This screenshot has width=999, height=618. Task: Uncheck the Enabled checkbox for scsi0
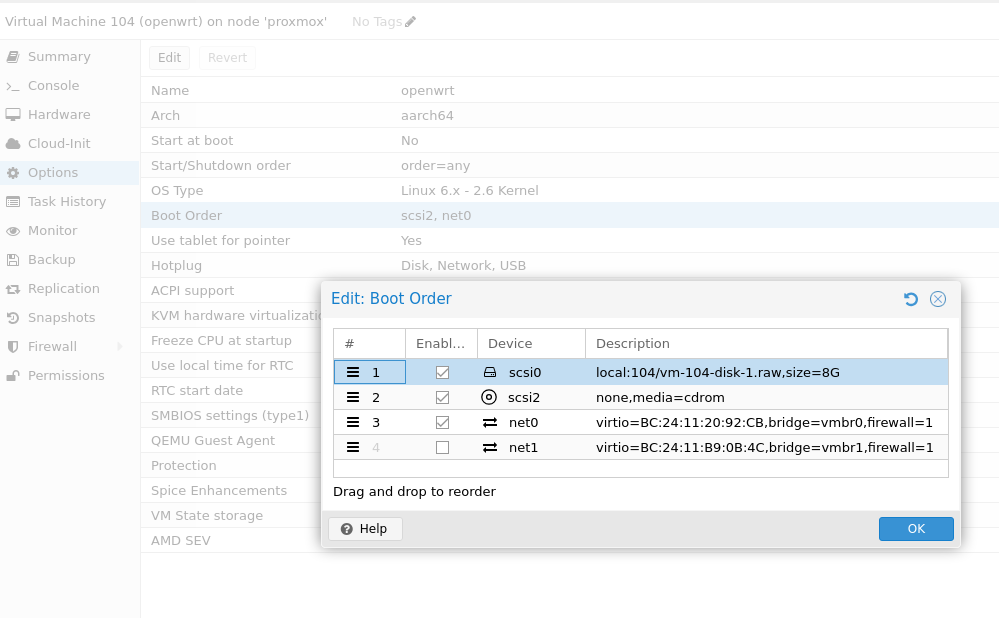pos(442,372)
